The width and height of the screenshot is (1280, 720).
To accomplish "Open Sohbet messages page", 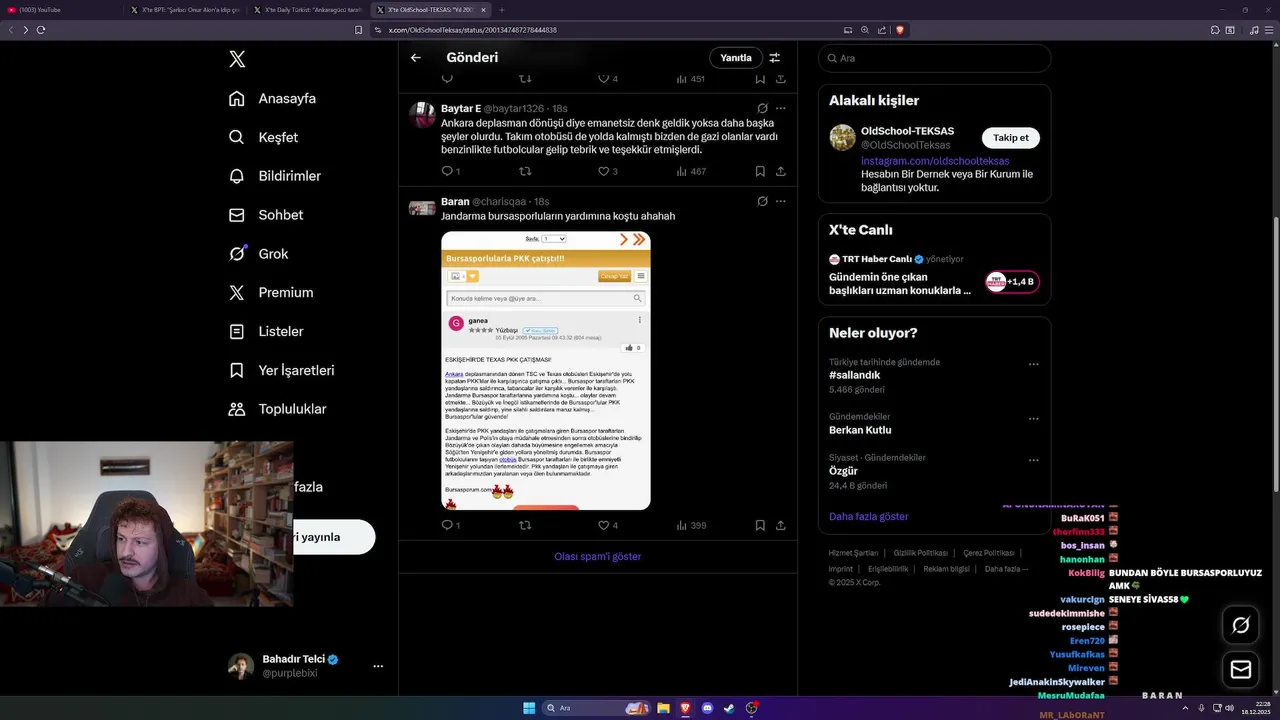I will pyautogui.click(x=265, y=215).
